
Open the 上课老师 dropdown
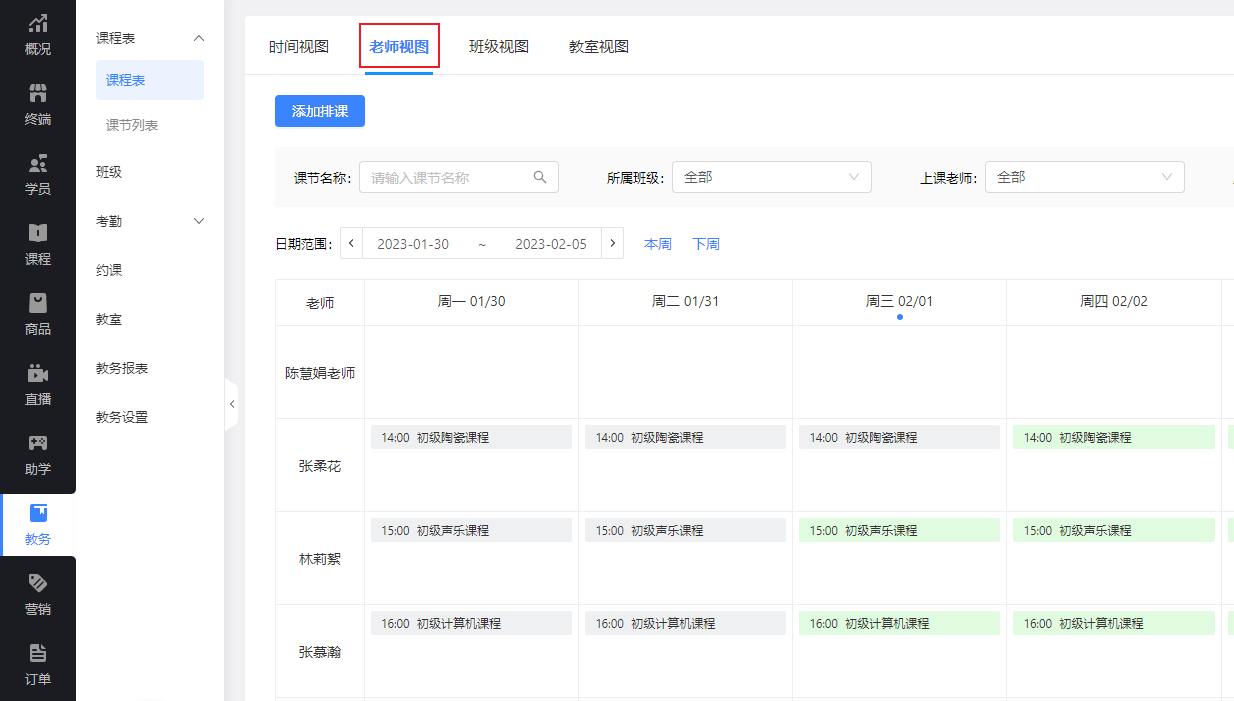coord(1084,177)
